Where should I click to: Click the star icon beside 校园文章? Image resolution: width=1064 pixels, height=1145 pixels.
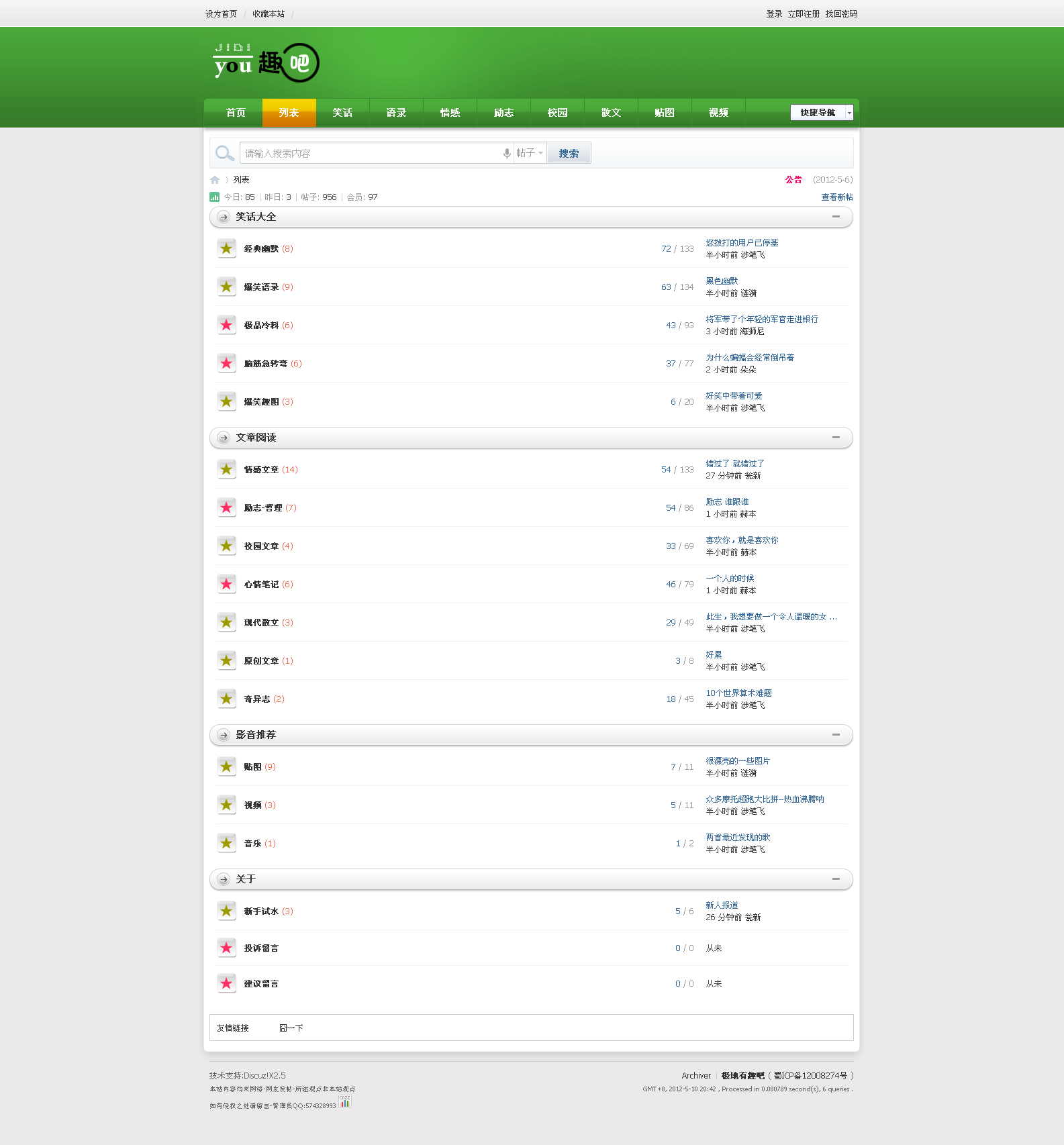coord(226,546)
